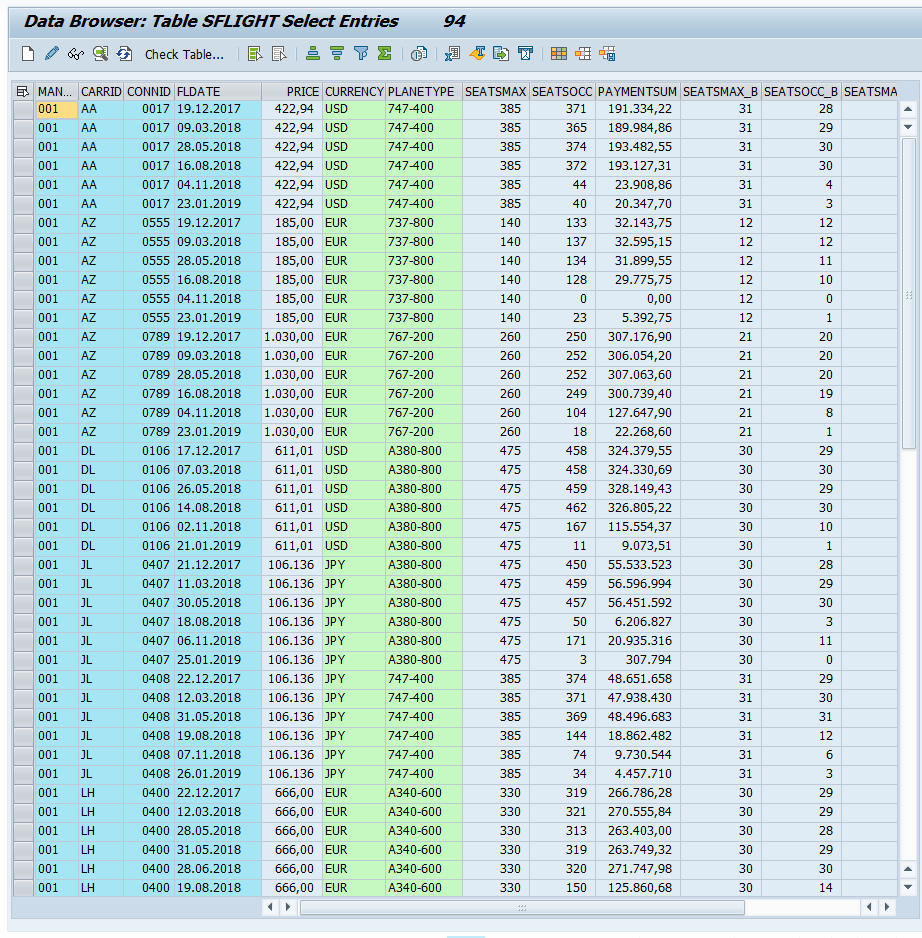Click the Word Processing icon
The width and height of the screenshot is (922, 938).
coord(477,54)
